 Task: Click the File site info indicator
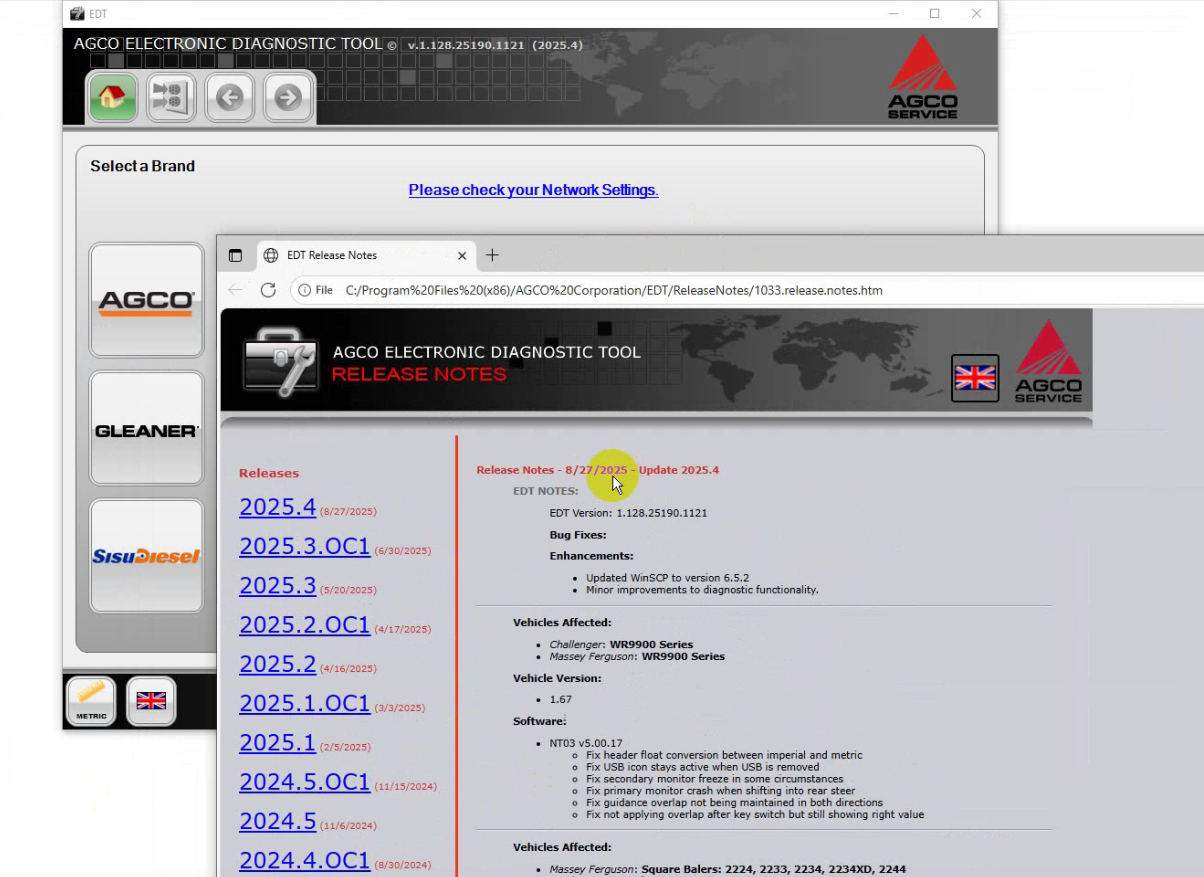pyautogui.click(x=316, y=290)
